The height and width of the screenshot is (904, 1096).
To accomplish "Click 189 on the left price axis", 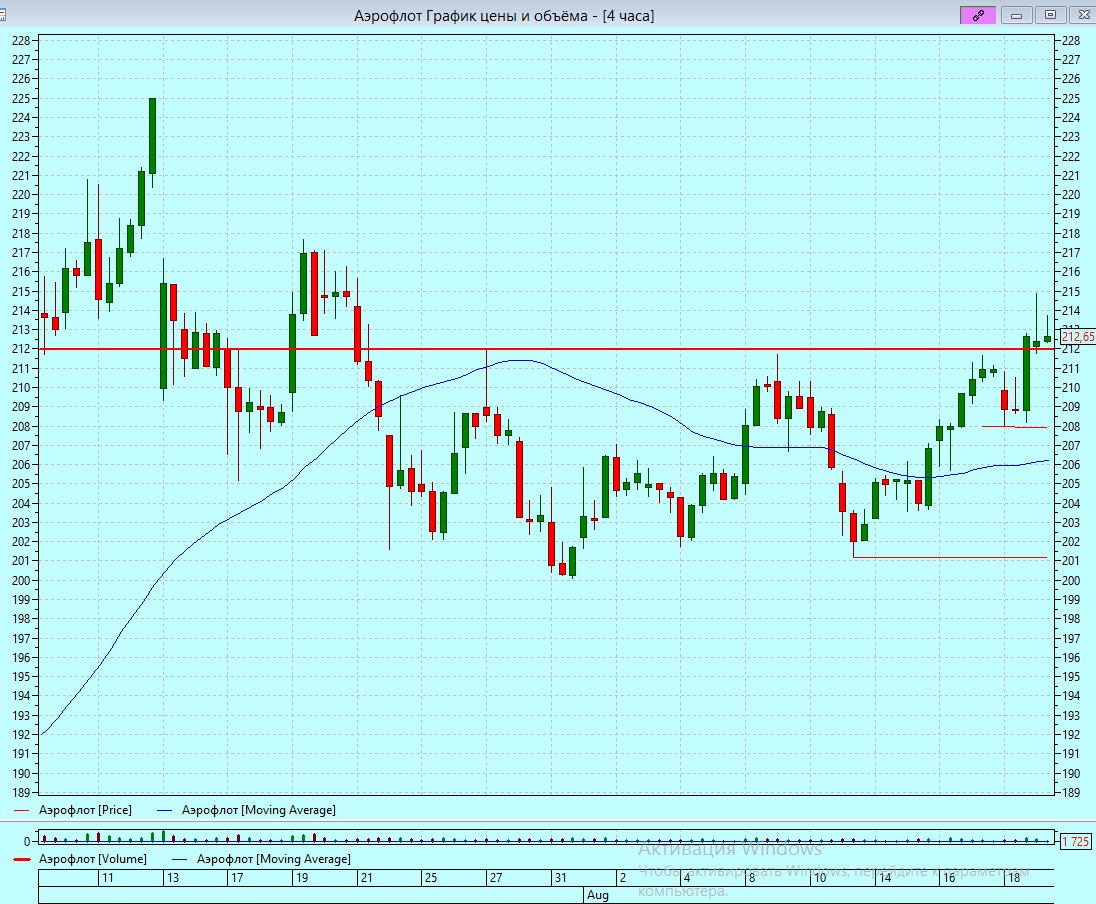I will [x=21, y=793].
